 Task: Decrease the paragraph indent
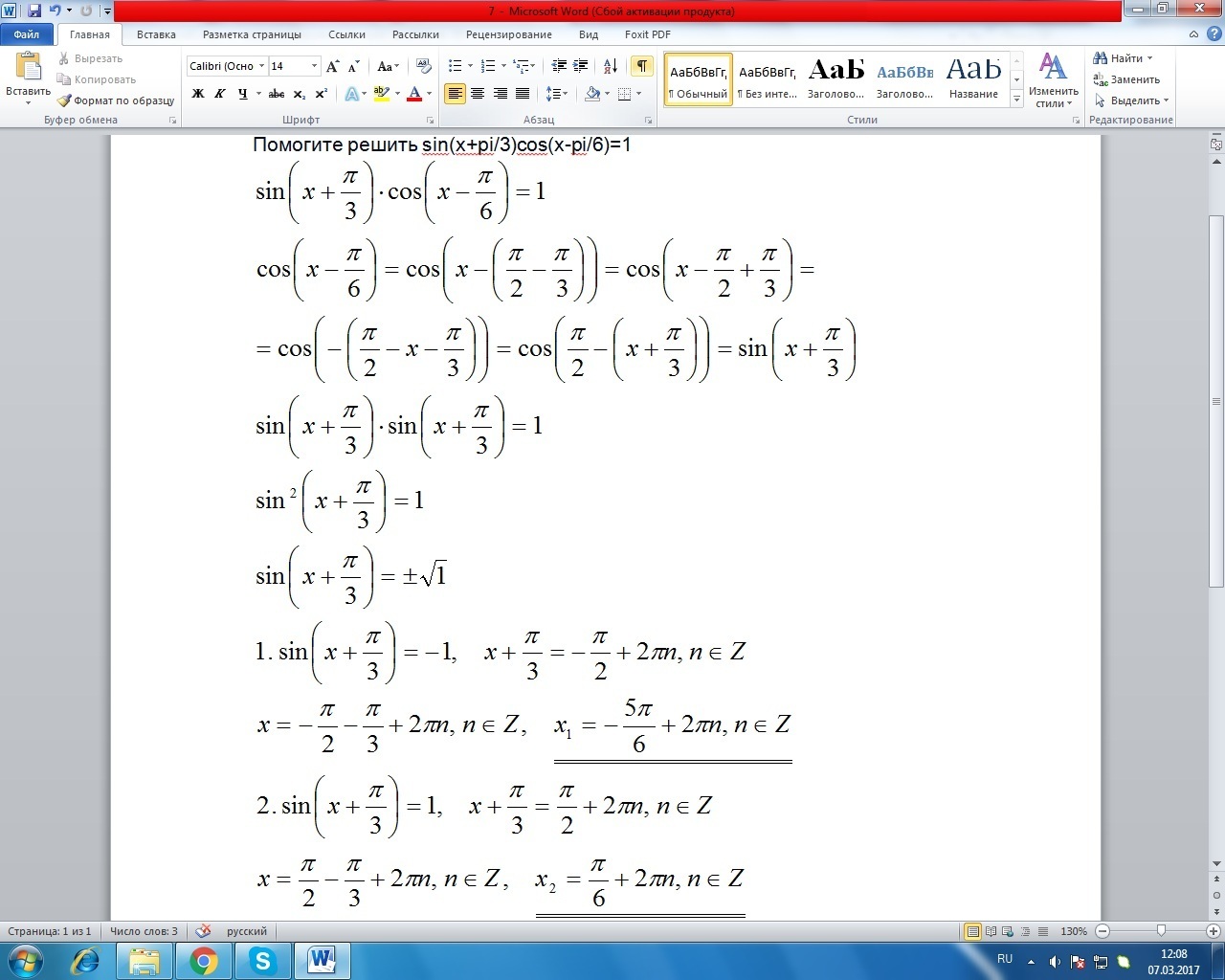point(559,66)
